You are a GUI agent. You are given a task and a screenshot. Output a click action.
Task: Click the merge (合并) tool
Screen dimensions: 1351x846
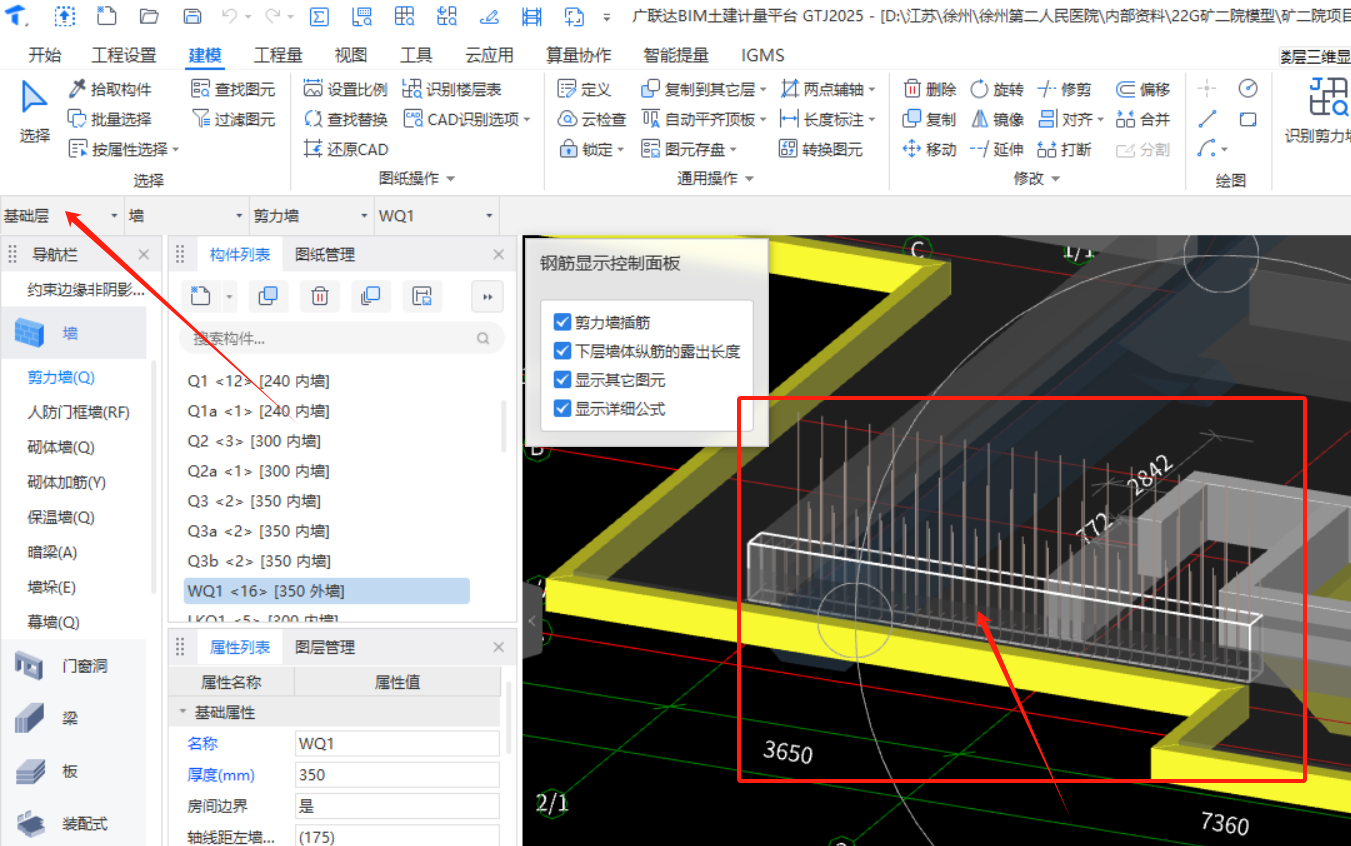(1143, 119)
